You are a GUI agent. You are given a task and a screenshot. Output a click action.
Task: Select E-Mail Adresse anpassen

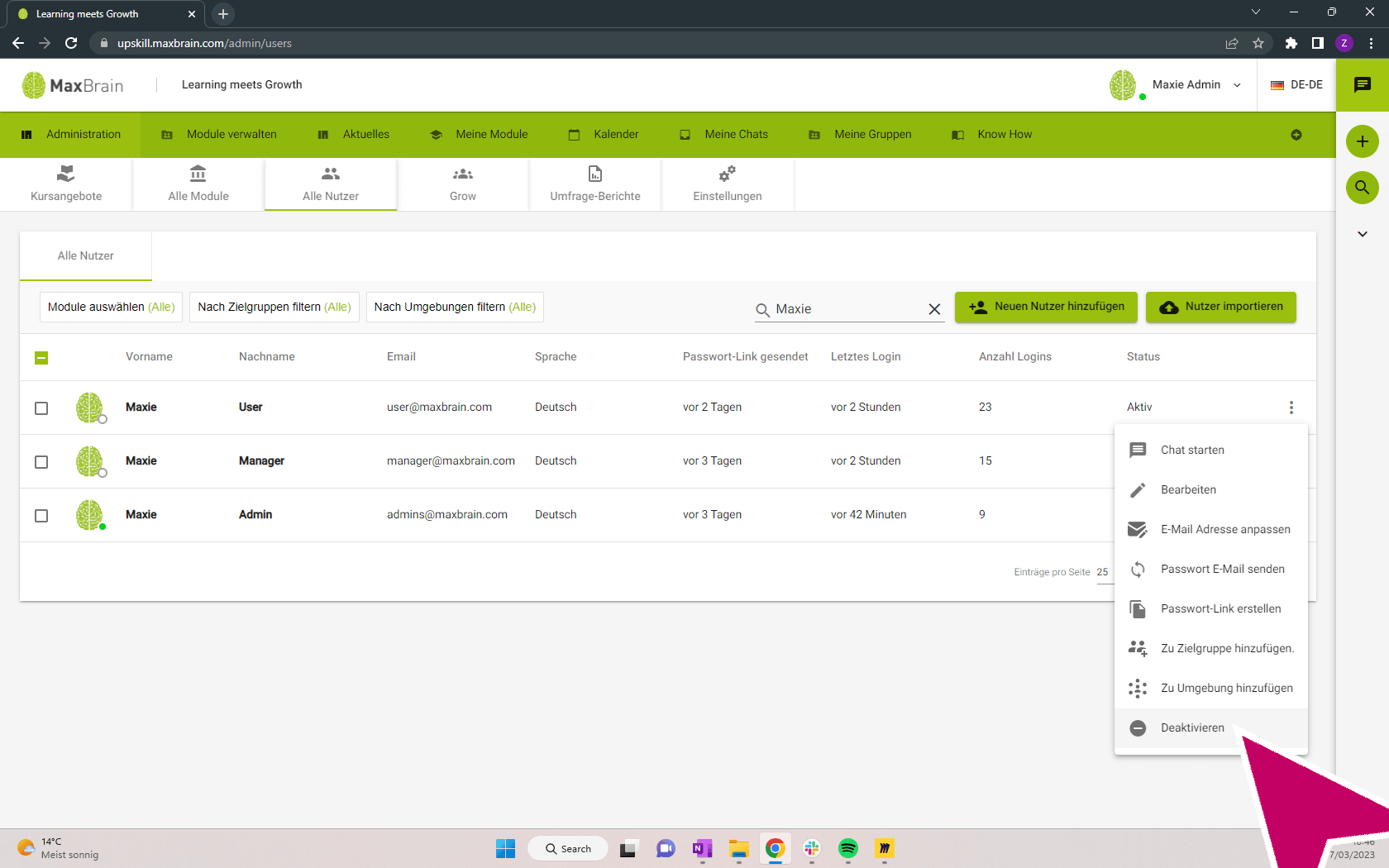1211,529
